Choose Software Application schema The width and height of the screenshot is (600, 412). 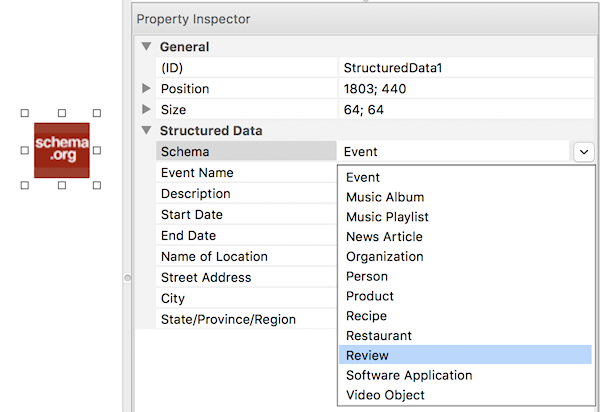click(x=408, y=375)
